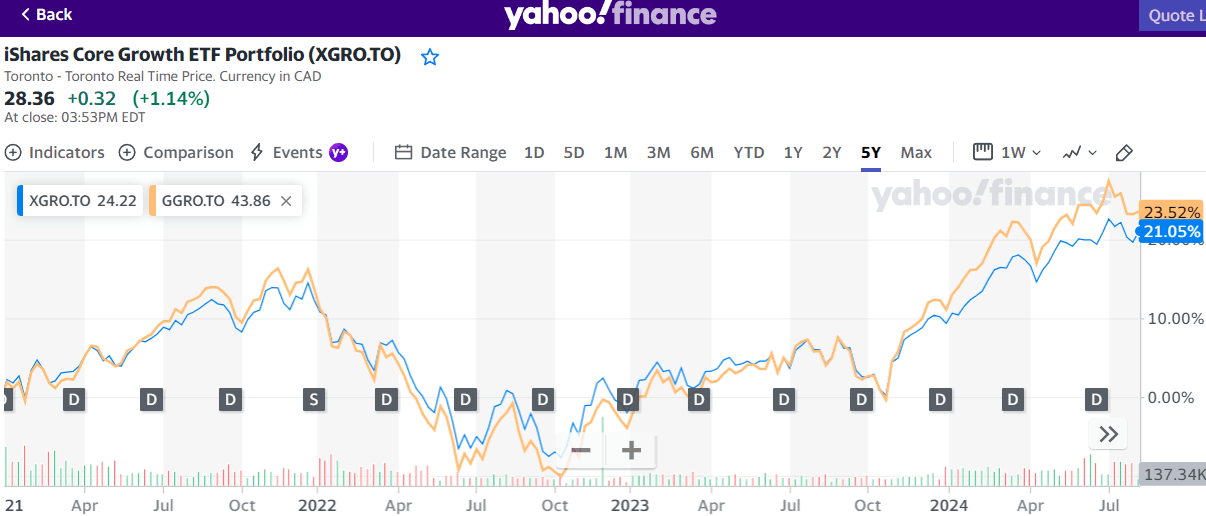Expand the chart type line dropdown
This screenshot has height=516, width=1206.
click(1079, 152)
